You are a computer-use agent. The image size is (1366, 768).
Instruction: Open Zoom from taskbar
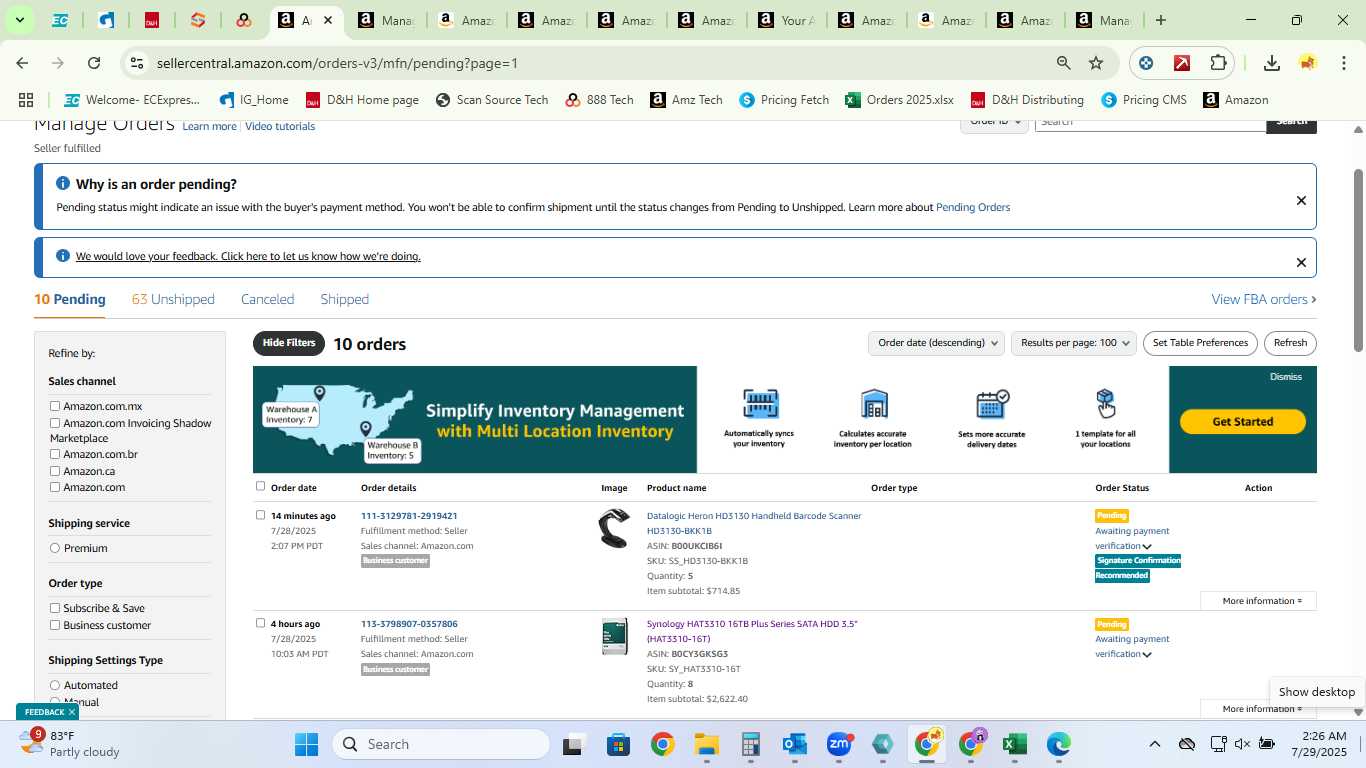point(839,744)
